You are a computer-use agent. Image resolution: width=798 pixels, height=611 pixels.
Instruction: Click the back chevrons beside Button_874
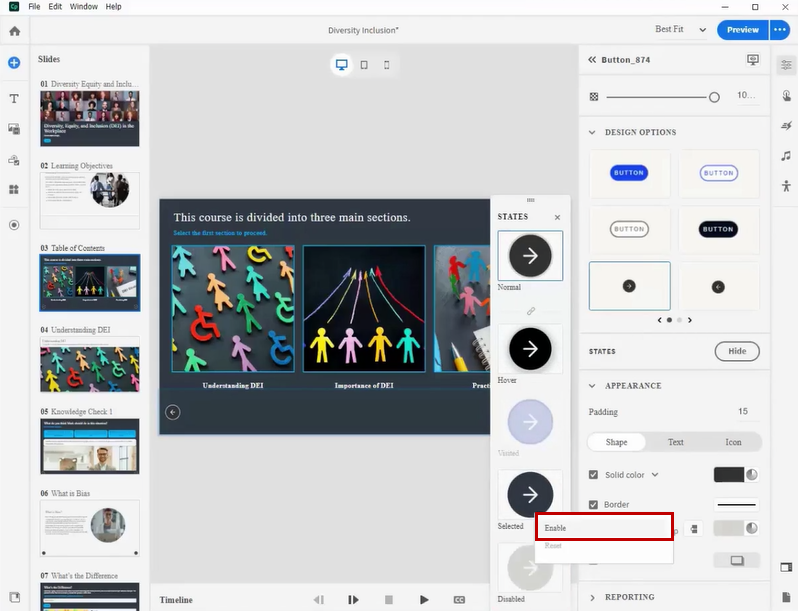592,60
